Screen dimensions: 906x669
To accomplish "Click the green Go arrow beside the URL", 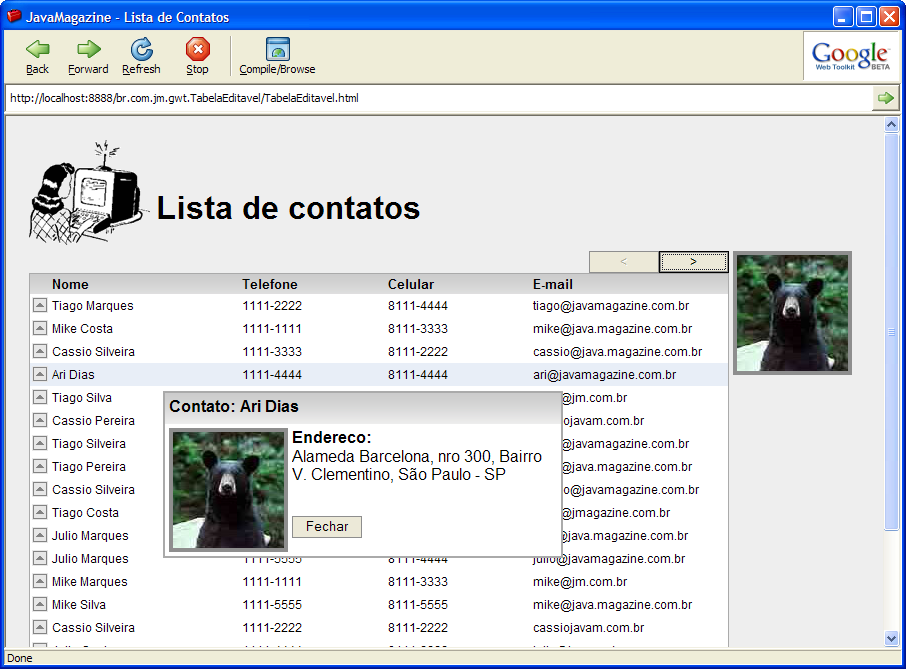I will (x=885, y=98).
